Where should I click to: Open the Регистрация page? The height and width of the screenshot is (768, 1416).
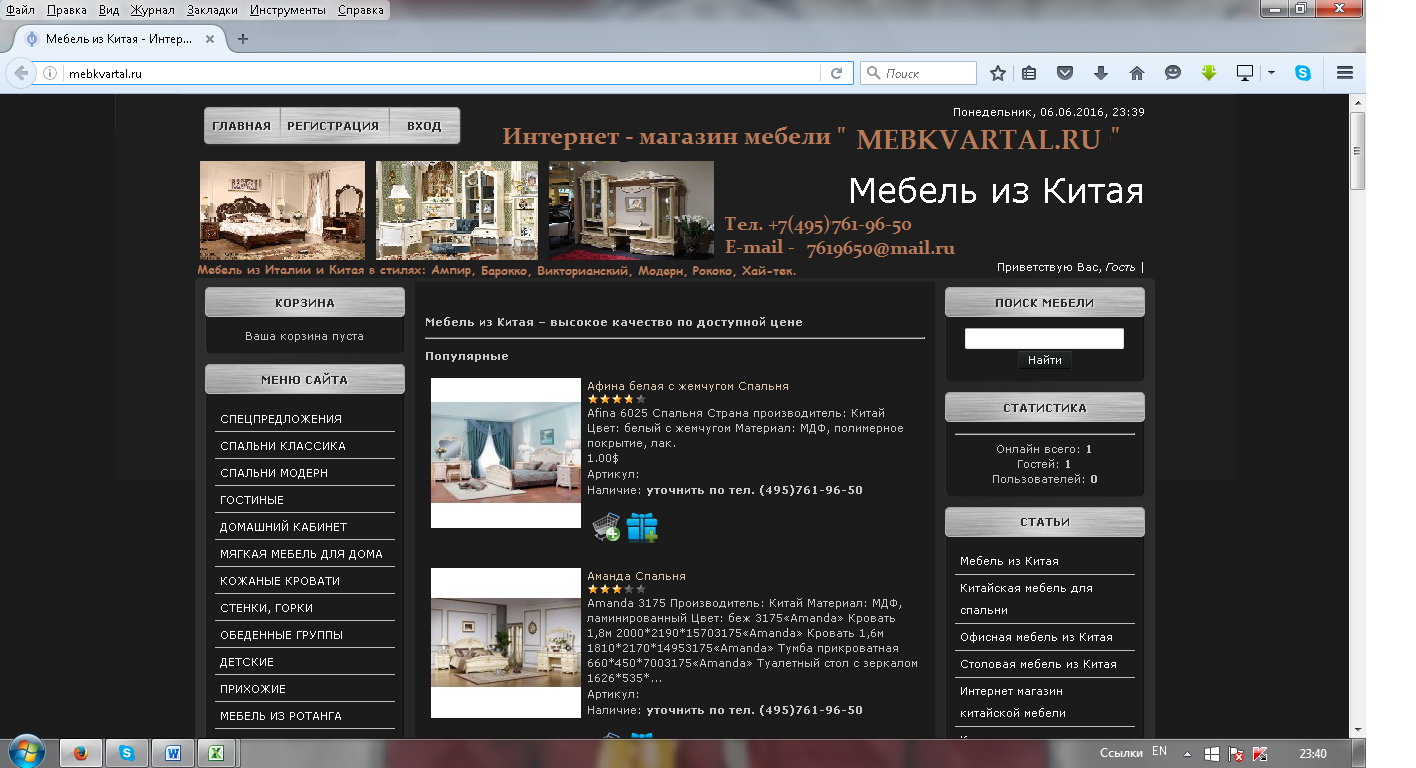tap(333, 126)
